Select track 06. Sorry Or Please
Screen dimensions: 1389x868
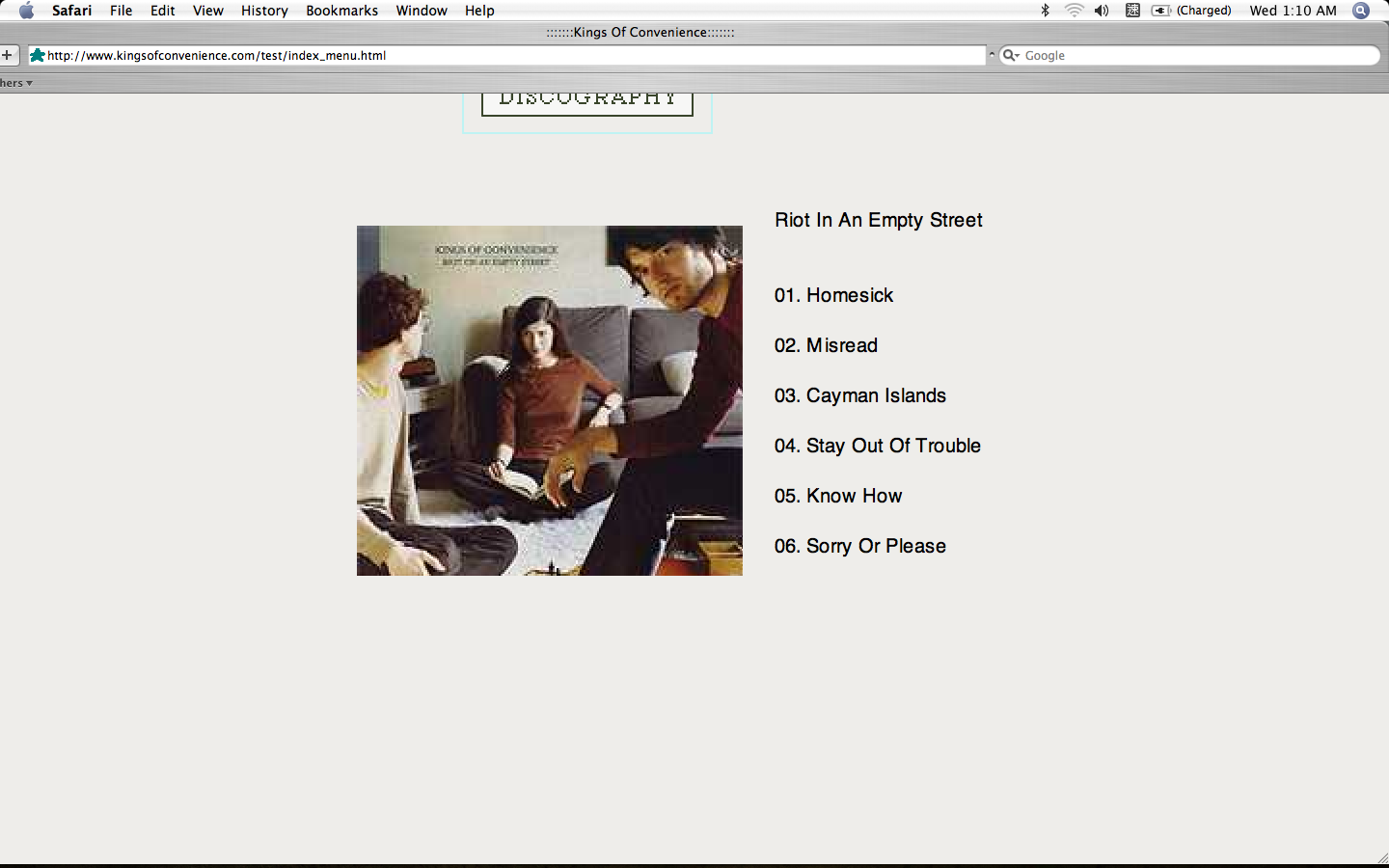point(860,546)
